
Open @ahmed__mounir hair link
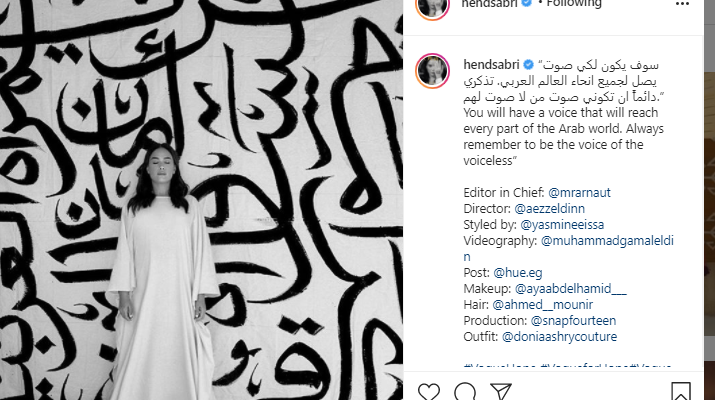tap(543, 305)
